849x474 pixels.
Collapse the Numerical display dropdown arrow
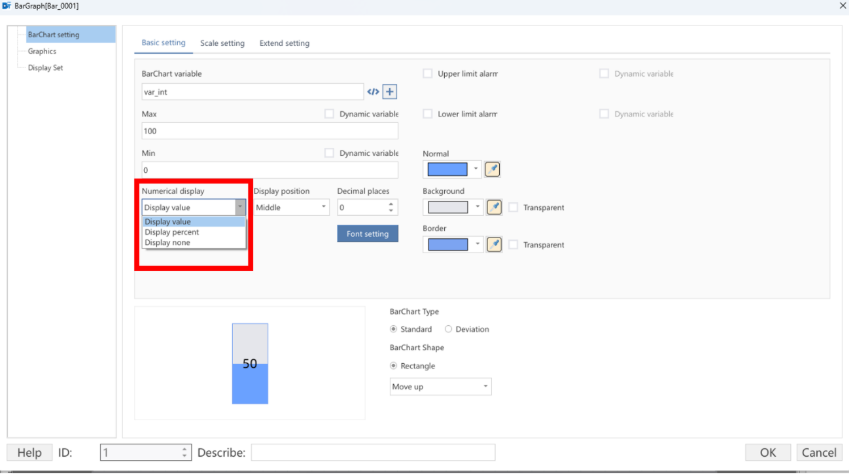240,207
